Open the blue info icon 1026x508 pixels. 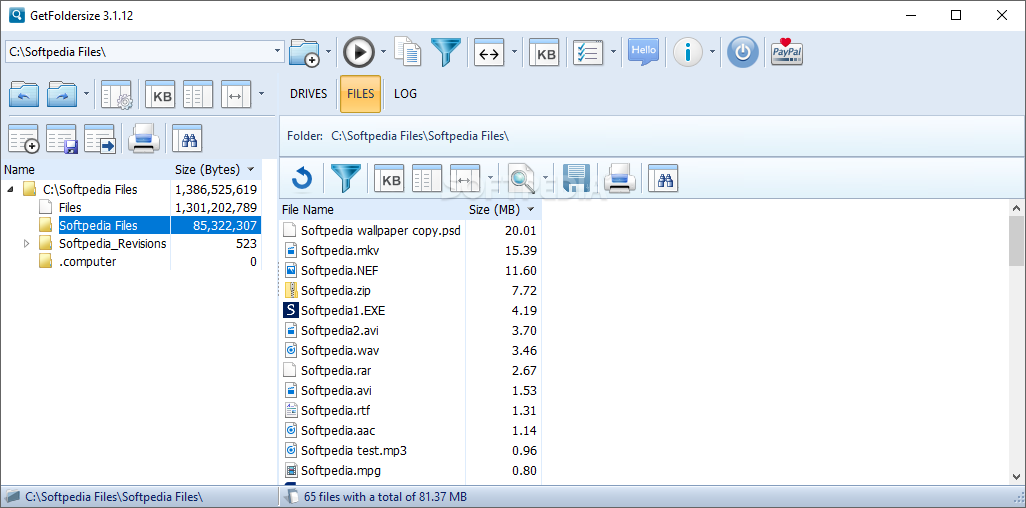pos(688,52)
